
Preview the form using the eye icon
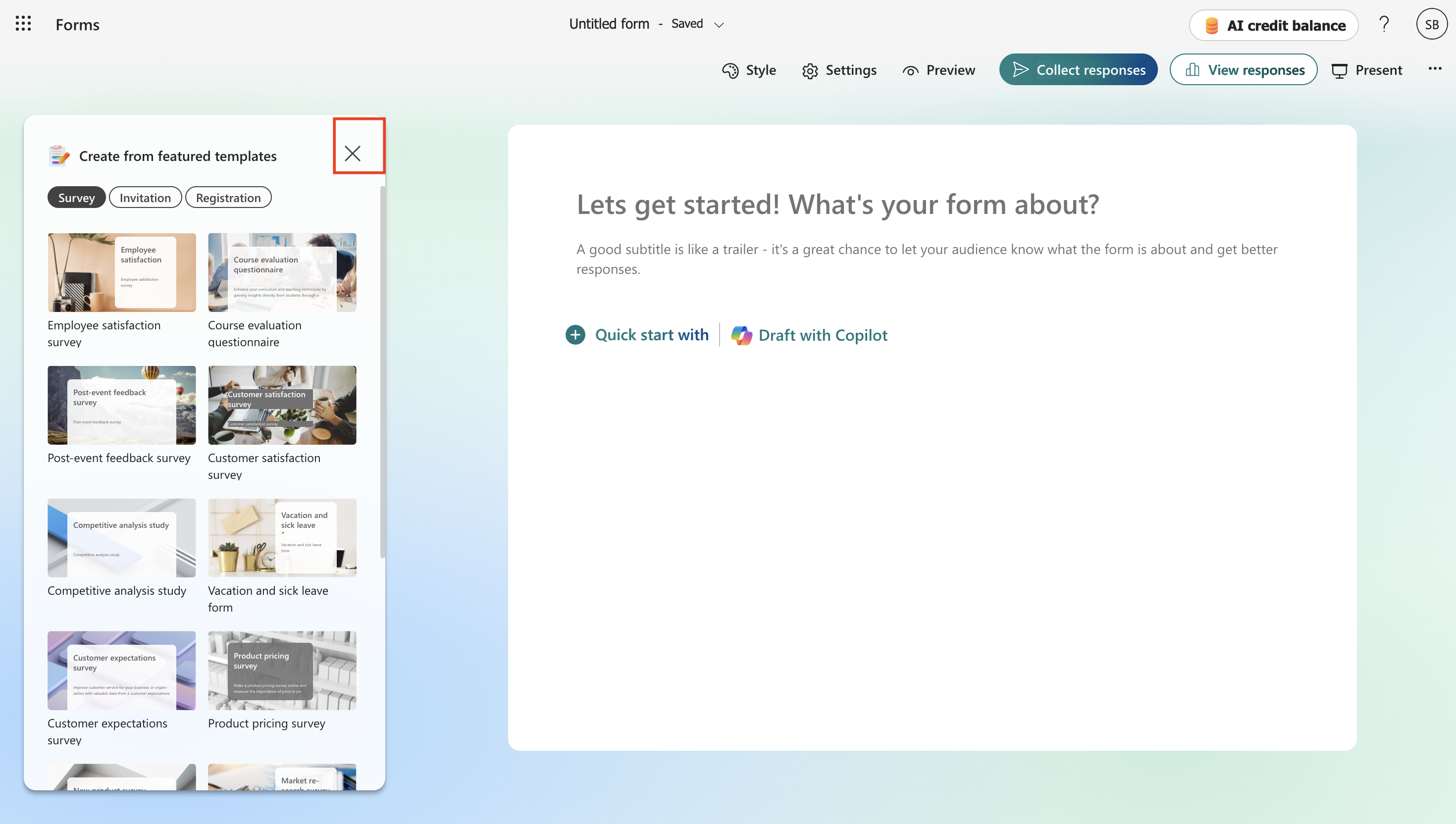[939, 70]
